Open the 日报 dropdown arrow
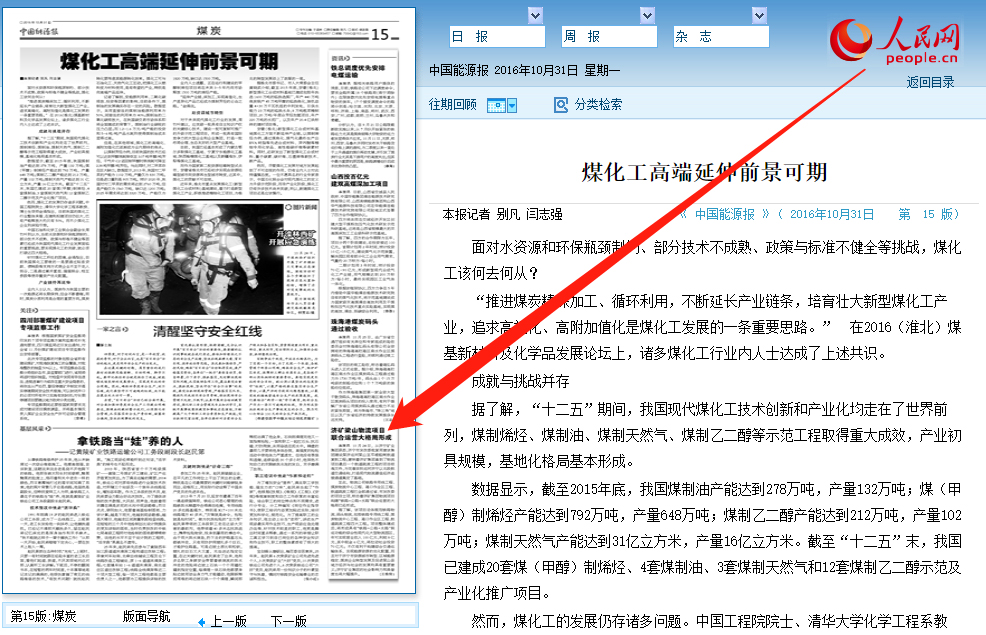This screenshot has width=986, height=635. point(535,16)
